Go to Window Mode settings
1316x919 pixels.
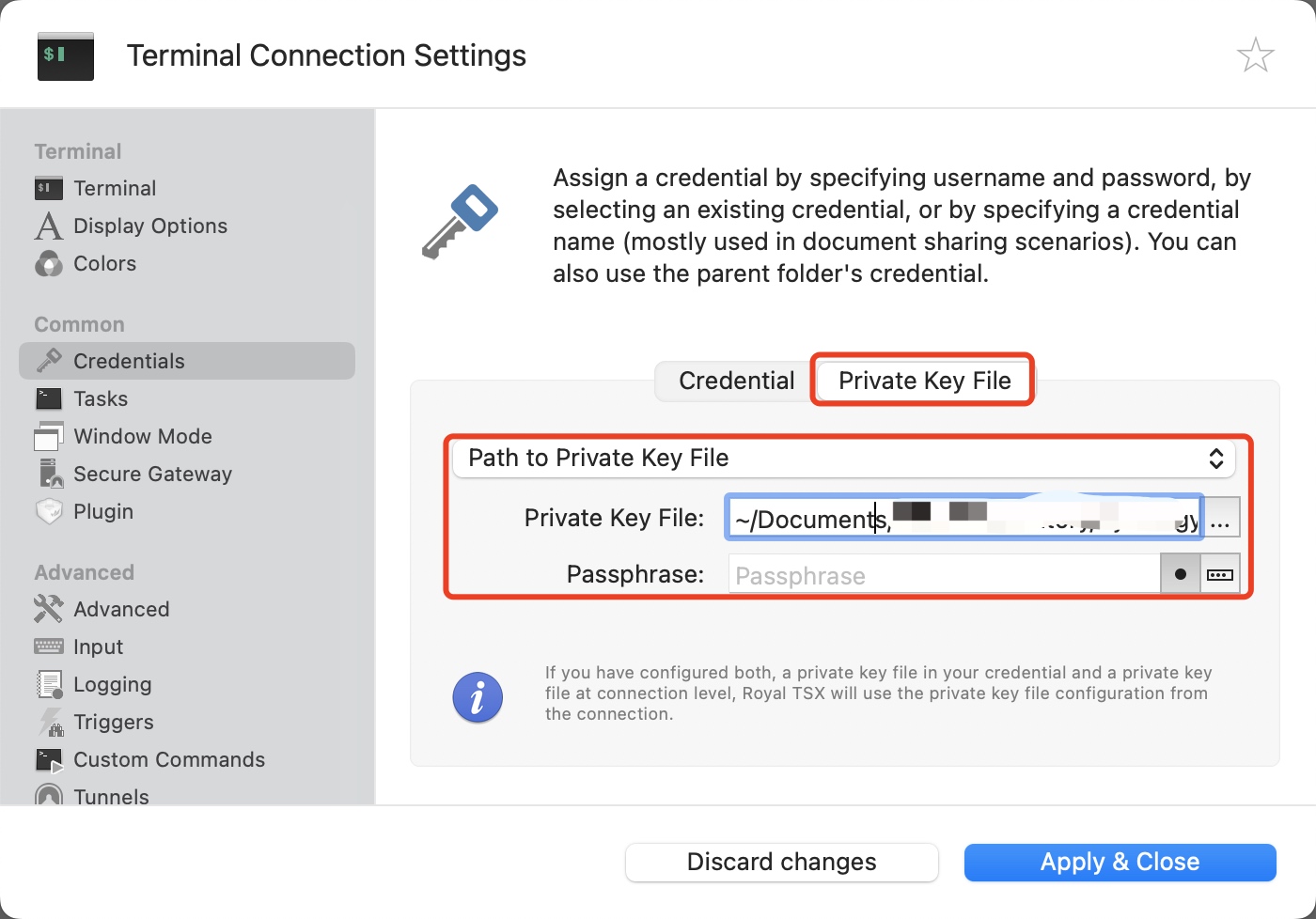pos(142,436)
